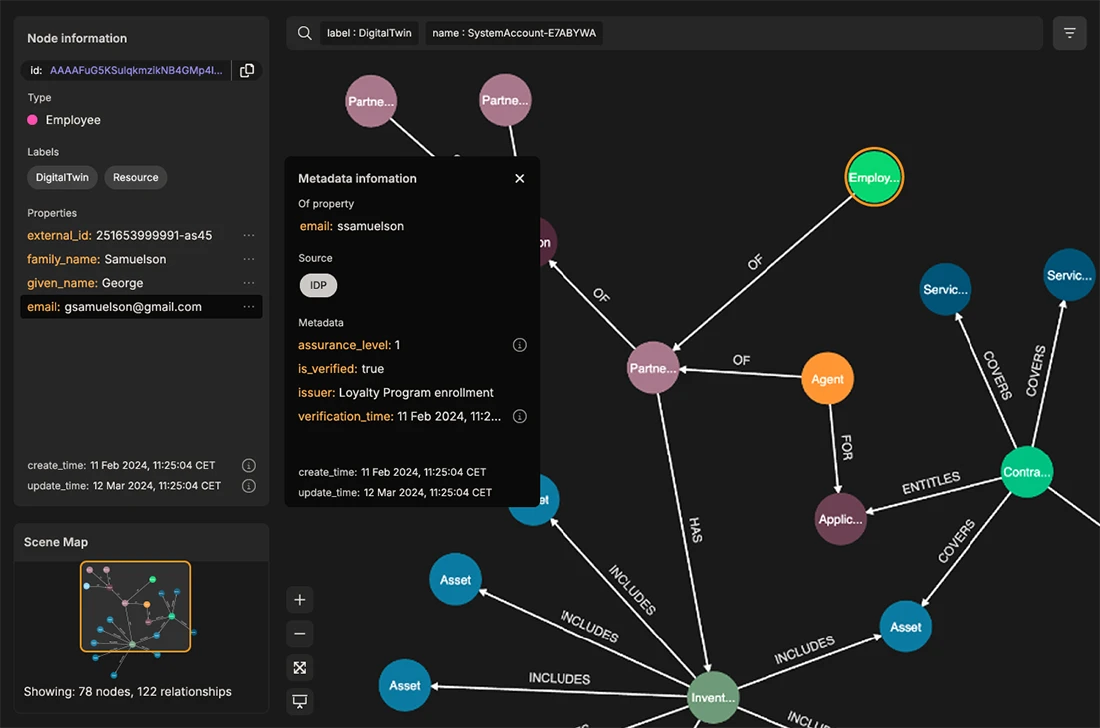Viewport: 1100px width, 728px height.
Task: Click the pink Employee type color dot
Action: point(32,120)
